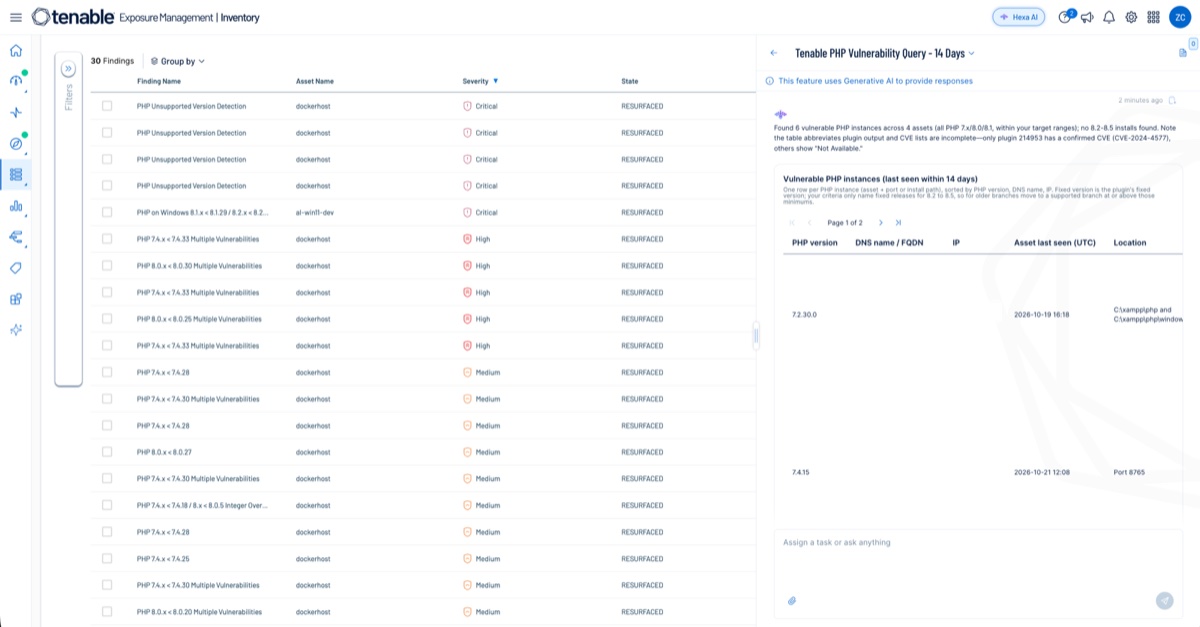Open the megaphone announcements icon
This screenshot has width=1200, height=627.
pos(1087,17)
